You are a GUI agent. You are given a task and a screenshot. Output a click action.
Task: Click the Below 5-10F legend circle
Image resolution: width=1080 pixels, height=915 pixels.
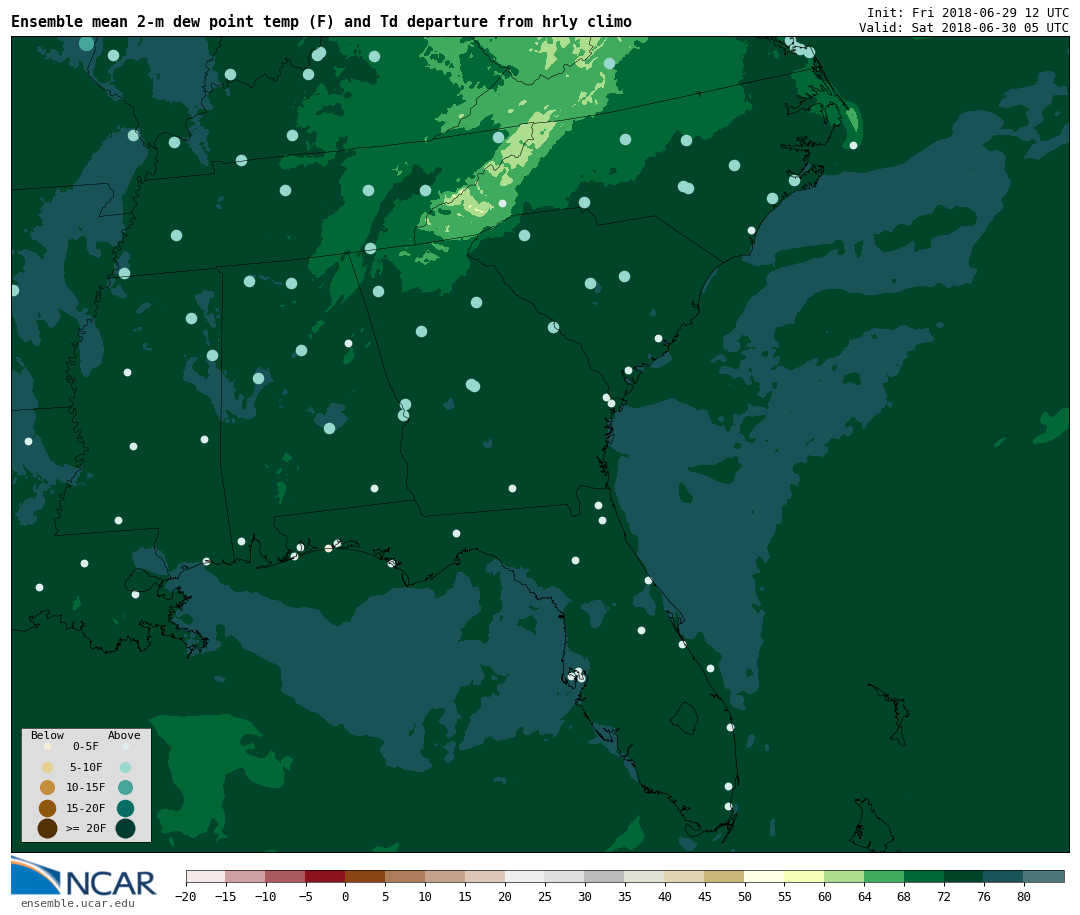coord(47,767)
